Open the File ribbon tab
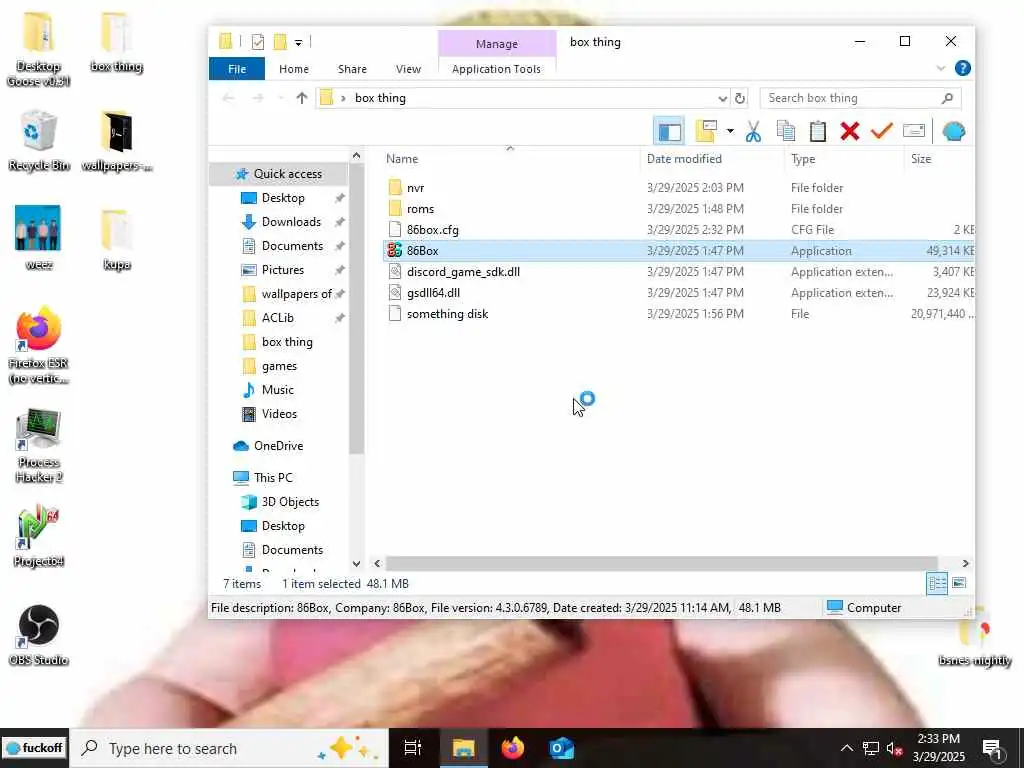The image size is (1024, 768). coord(237,69)
